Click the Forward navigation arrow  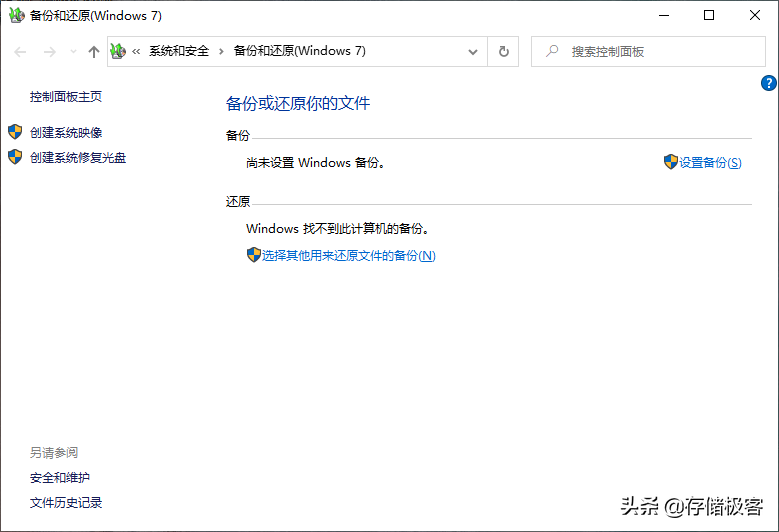click(50, 52)
